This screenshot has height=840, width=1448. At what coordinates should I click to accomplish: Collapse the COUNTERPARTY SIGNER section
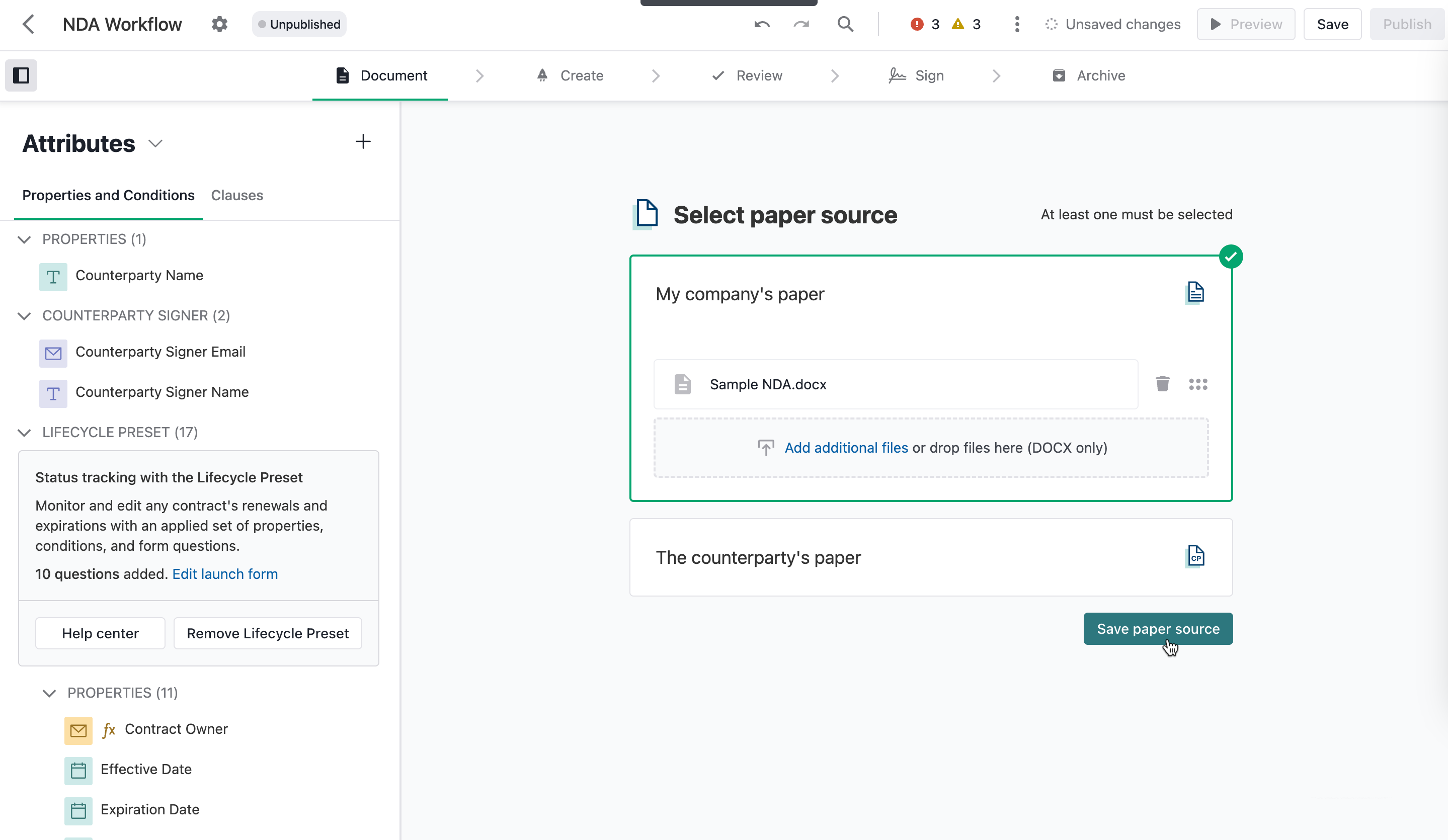click(x=24, y=315)
